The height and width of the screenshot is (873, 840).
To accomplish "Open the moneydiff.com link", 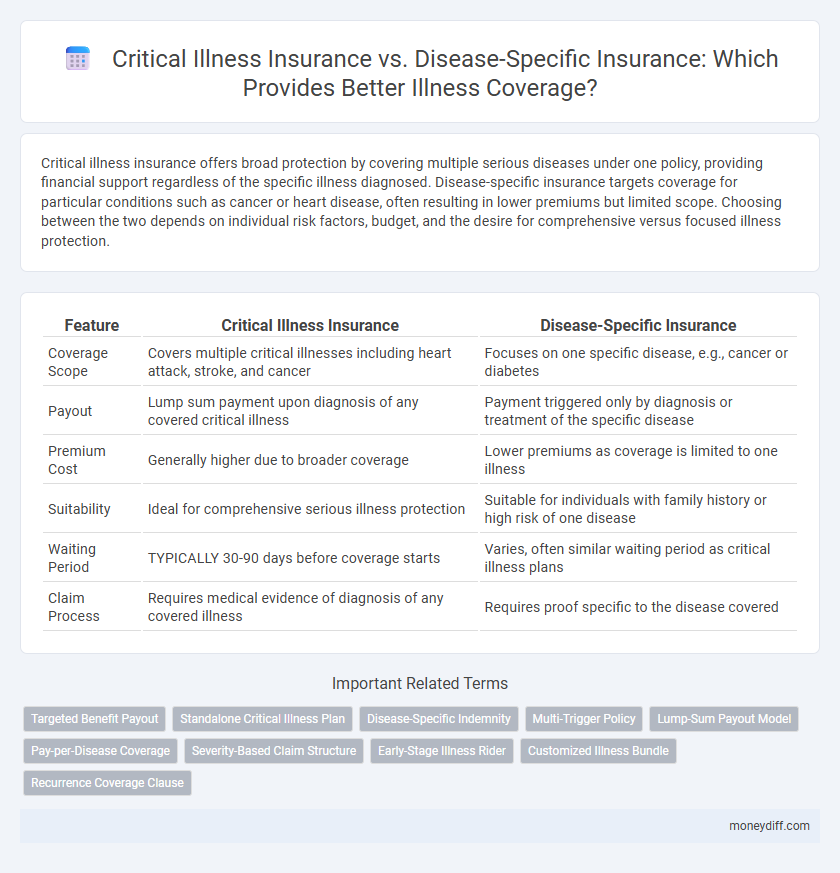I will [769, 826].
